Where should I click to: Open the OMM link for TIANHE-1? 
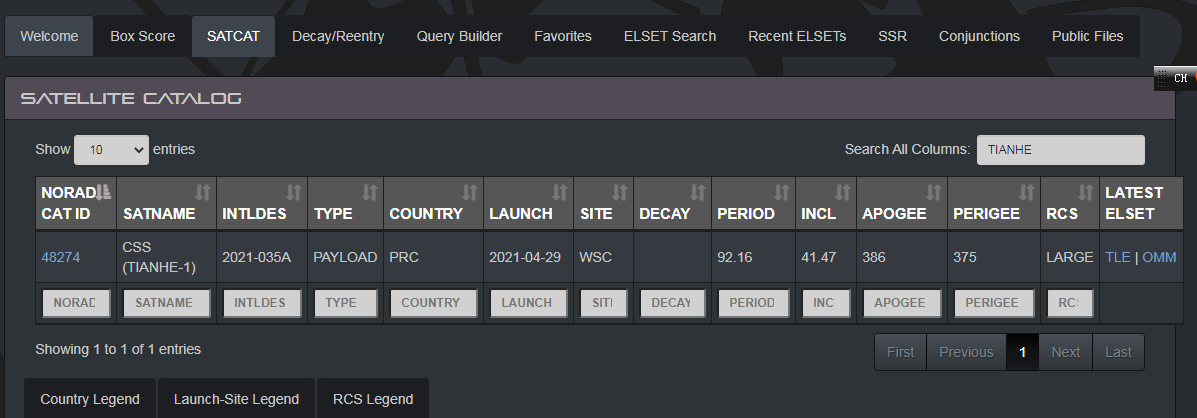(1159, 257)
